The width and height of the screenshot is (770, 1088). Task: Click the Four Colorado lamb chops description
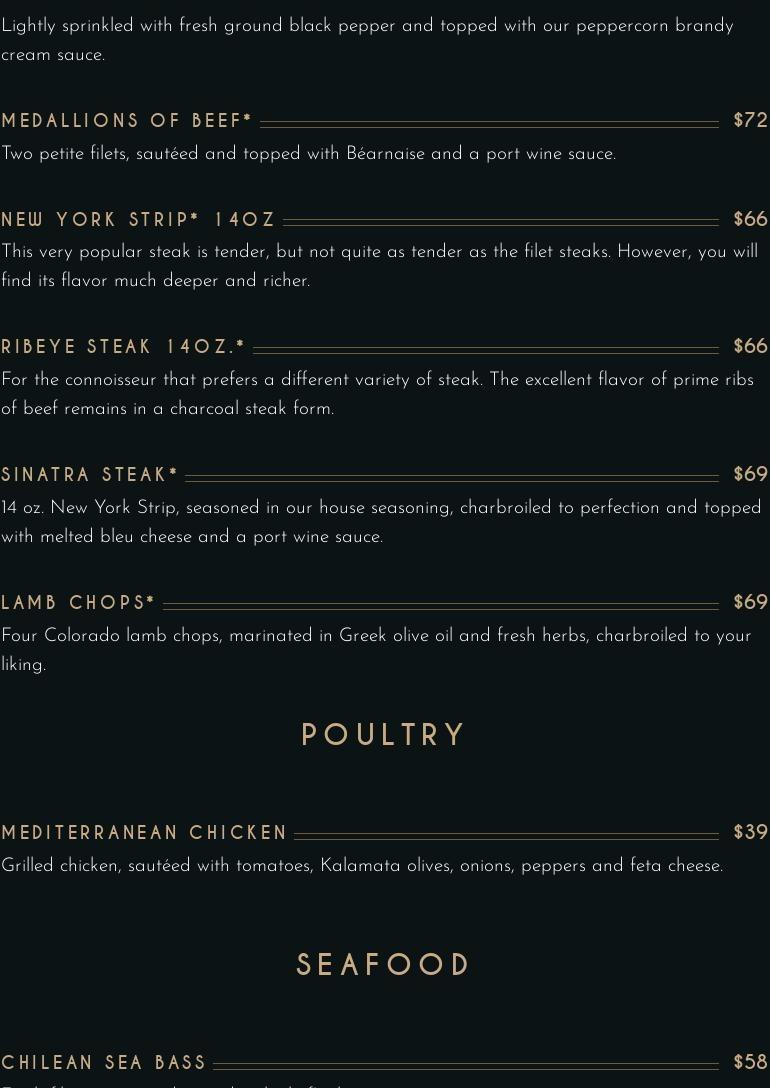376,649
